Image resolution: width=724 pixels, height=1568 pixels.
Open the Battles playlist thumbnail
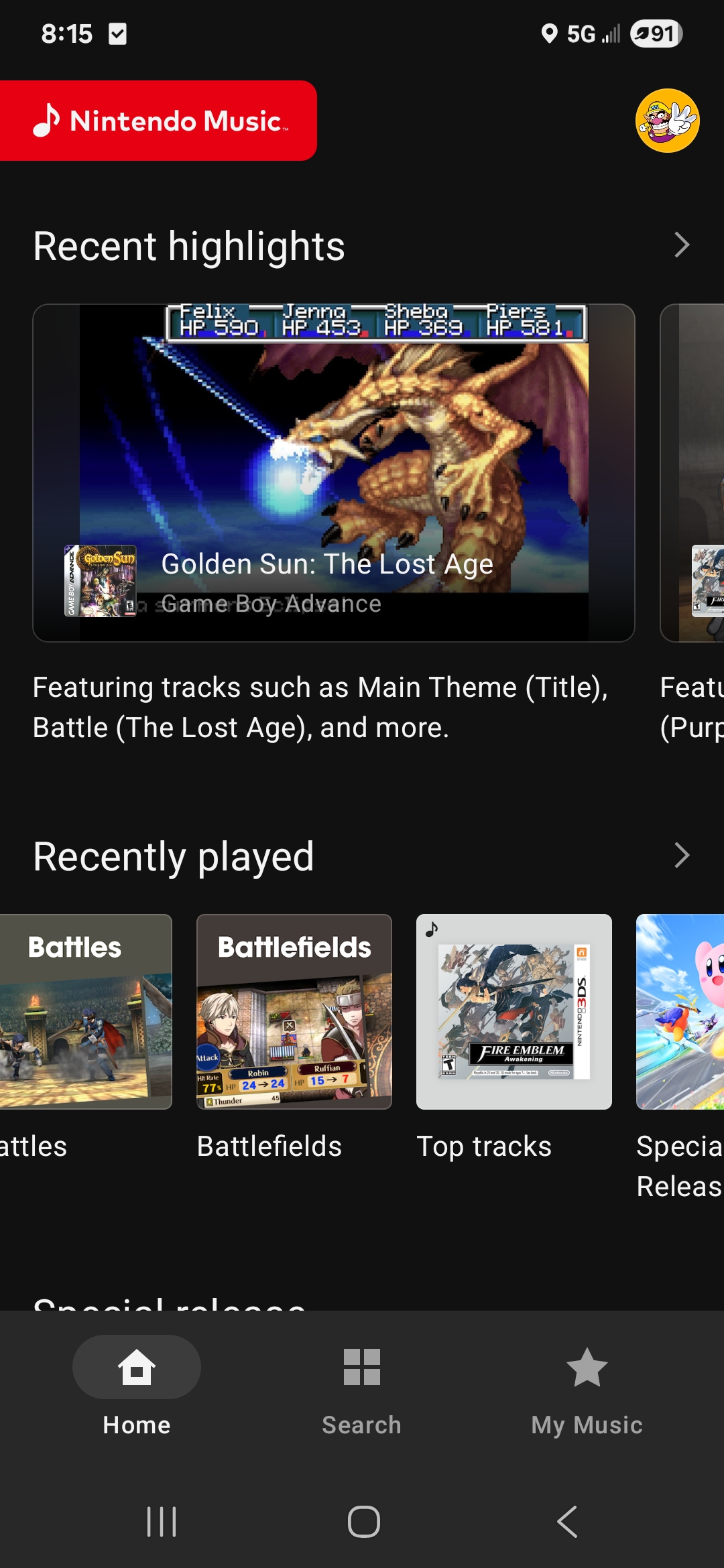(x=86, y=1012)
